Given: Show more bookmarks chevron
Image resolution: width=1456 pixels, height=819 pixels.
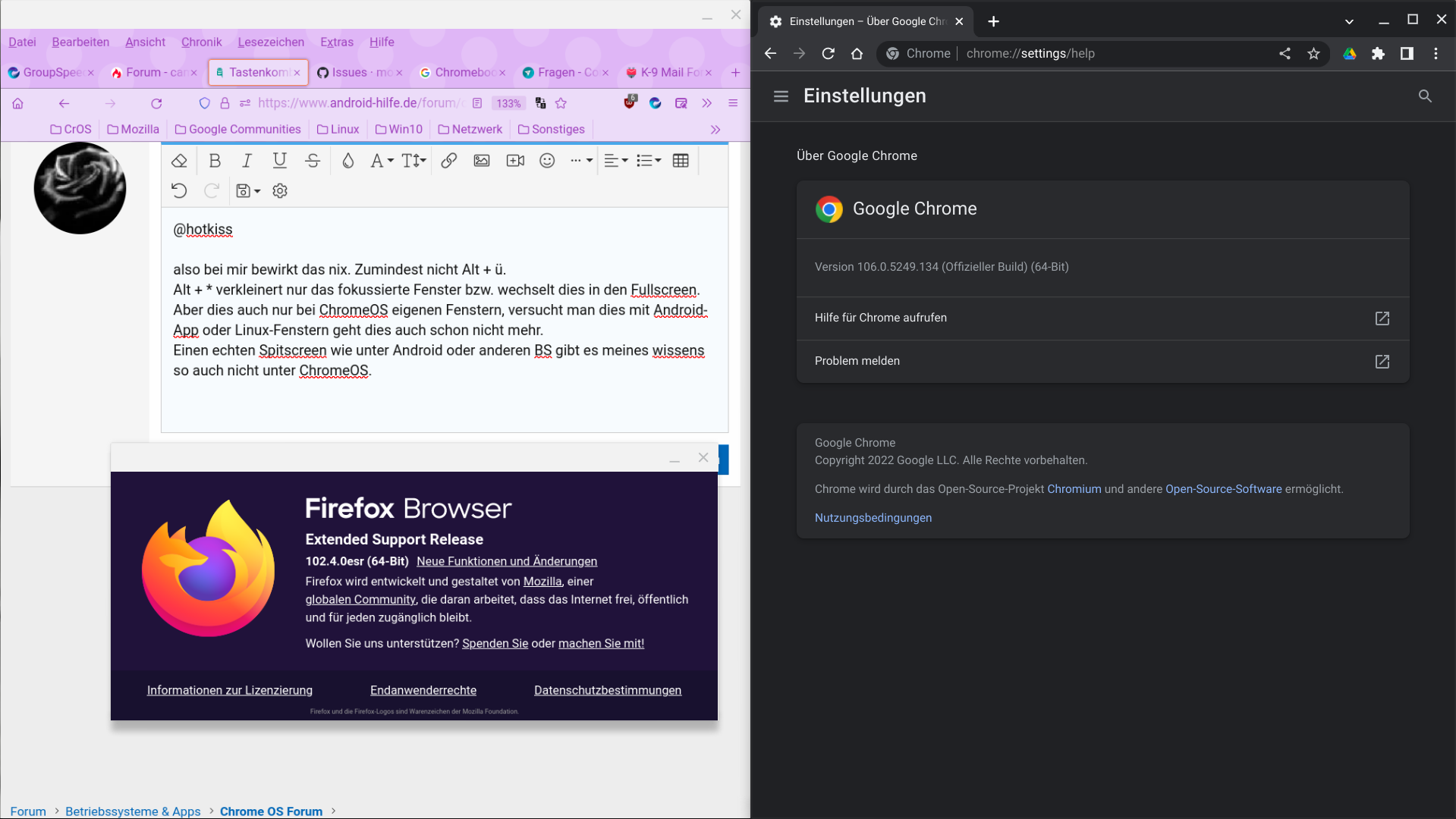Looking at the screenshot, I should pyautogui.click(x=715, y=130).
